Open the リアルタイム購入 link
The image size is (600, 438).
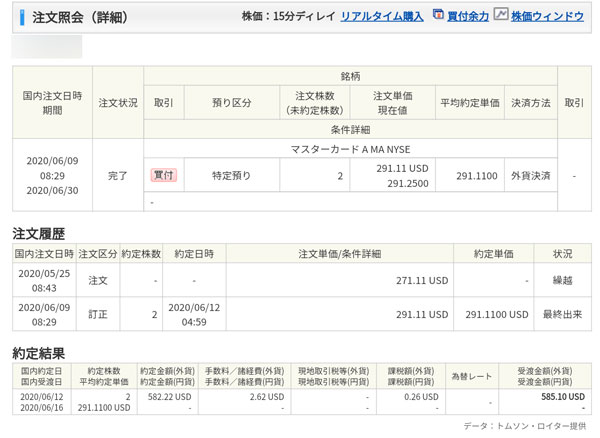381,18
